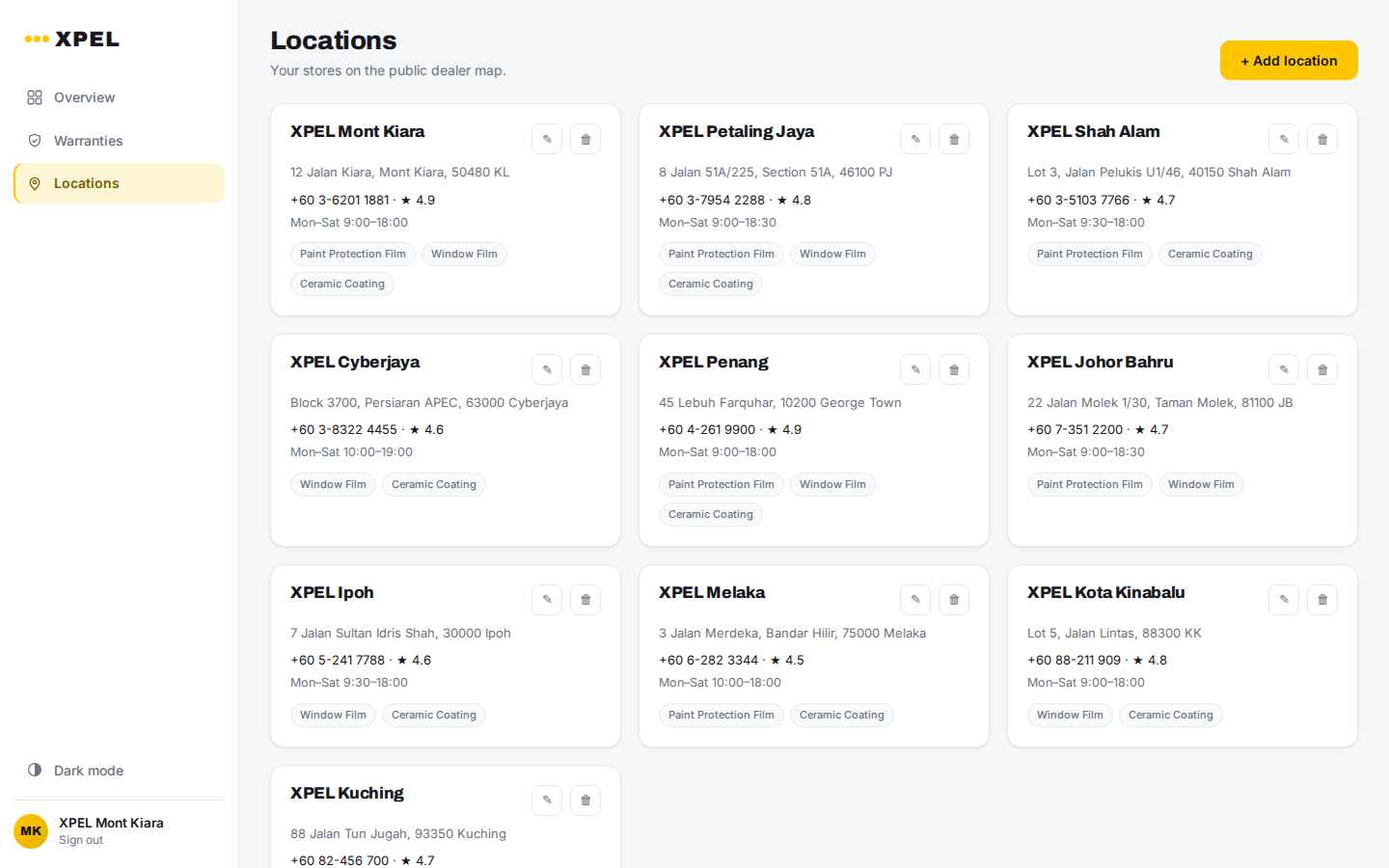This screenshot has width=1389, height=868.
Task: Click the XPEL Cyberjaya card title
Action: 355,362
